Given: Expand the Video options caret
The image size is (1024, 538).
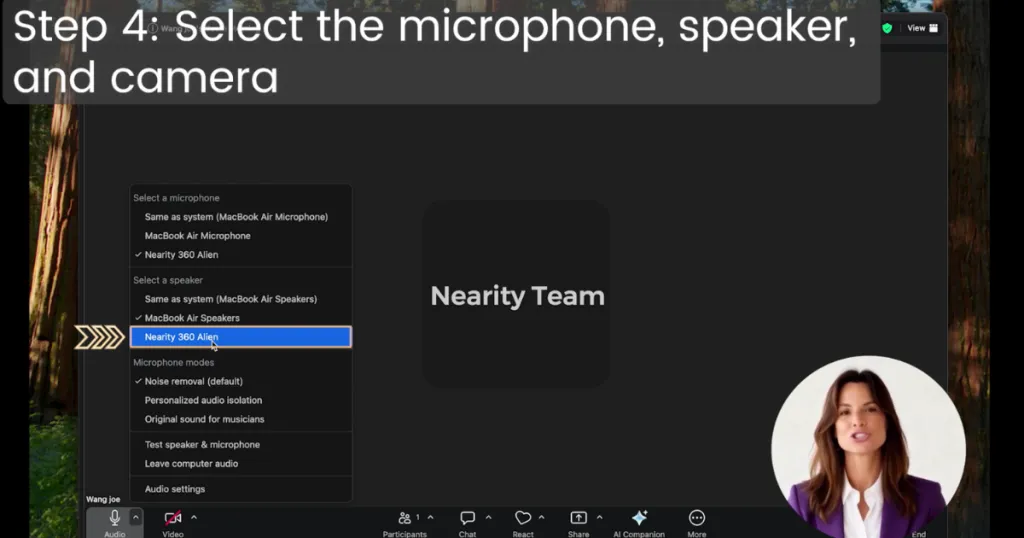Looking at the screenshot, I should (x=194, y=517).
